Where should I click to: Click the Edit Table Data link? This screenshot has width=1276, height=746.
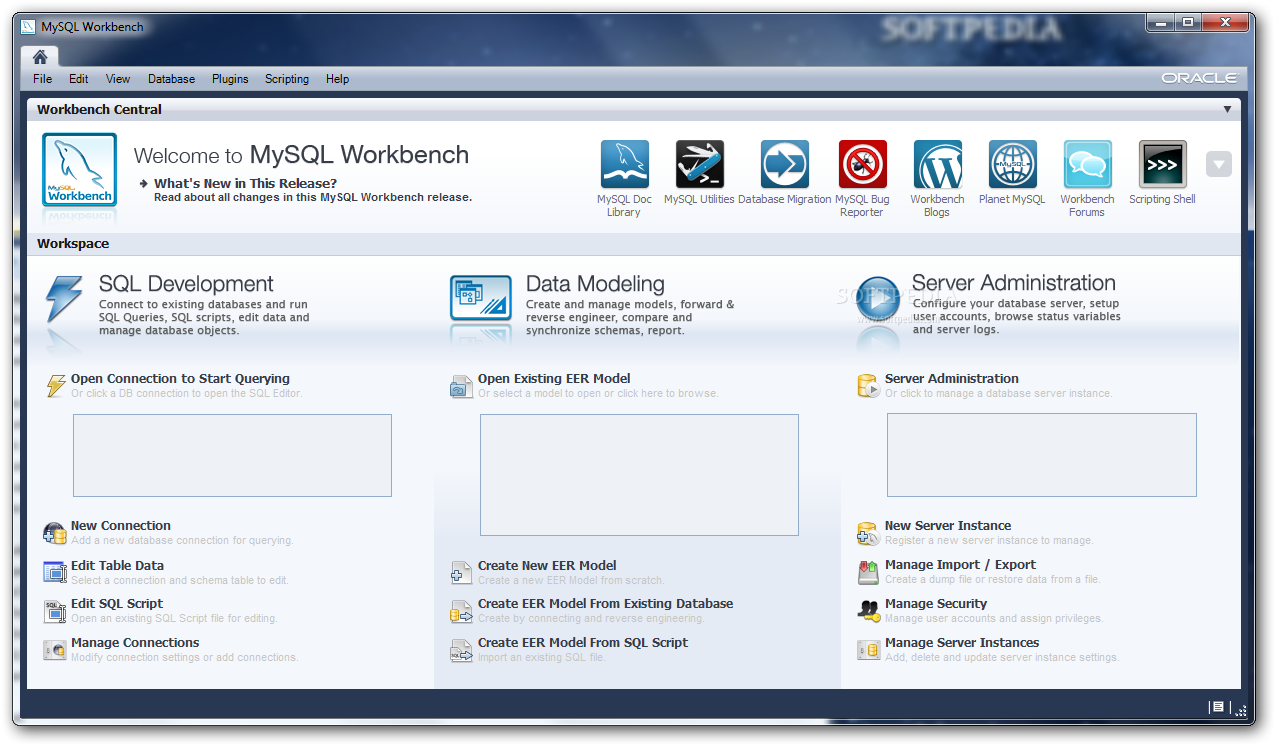[x=117, y=565]
